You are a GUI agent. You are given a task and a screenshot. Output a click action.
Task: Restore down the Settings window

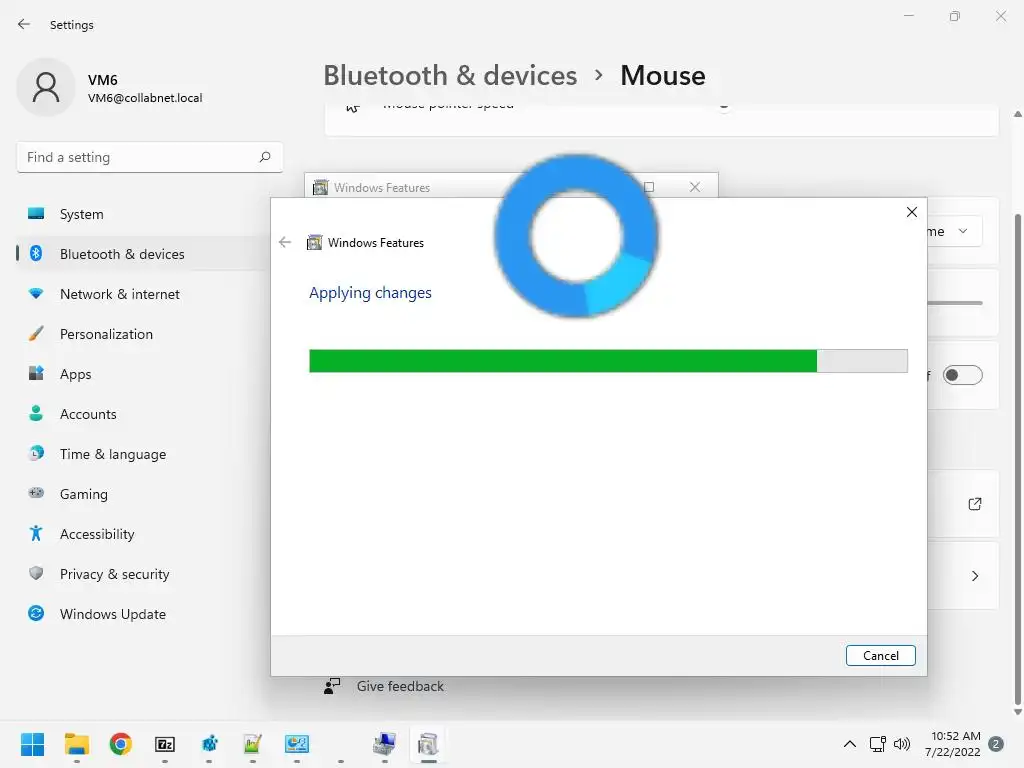954,16
